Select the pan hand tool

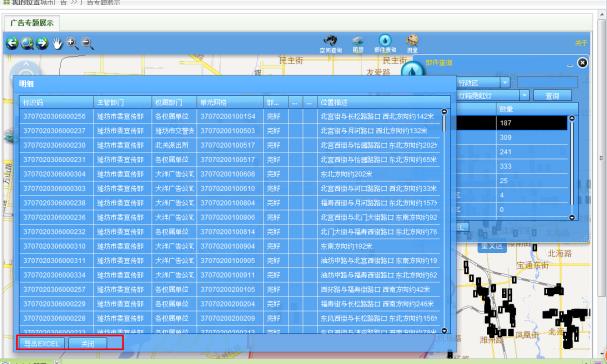[x=57, y=44]
